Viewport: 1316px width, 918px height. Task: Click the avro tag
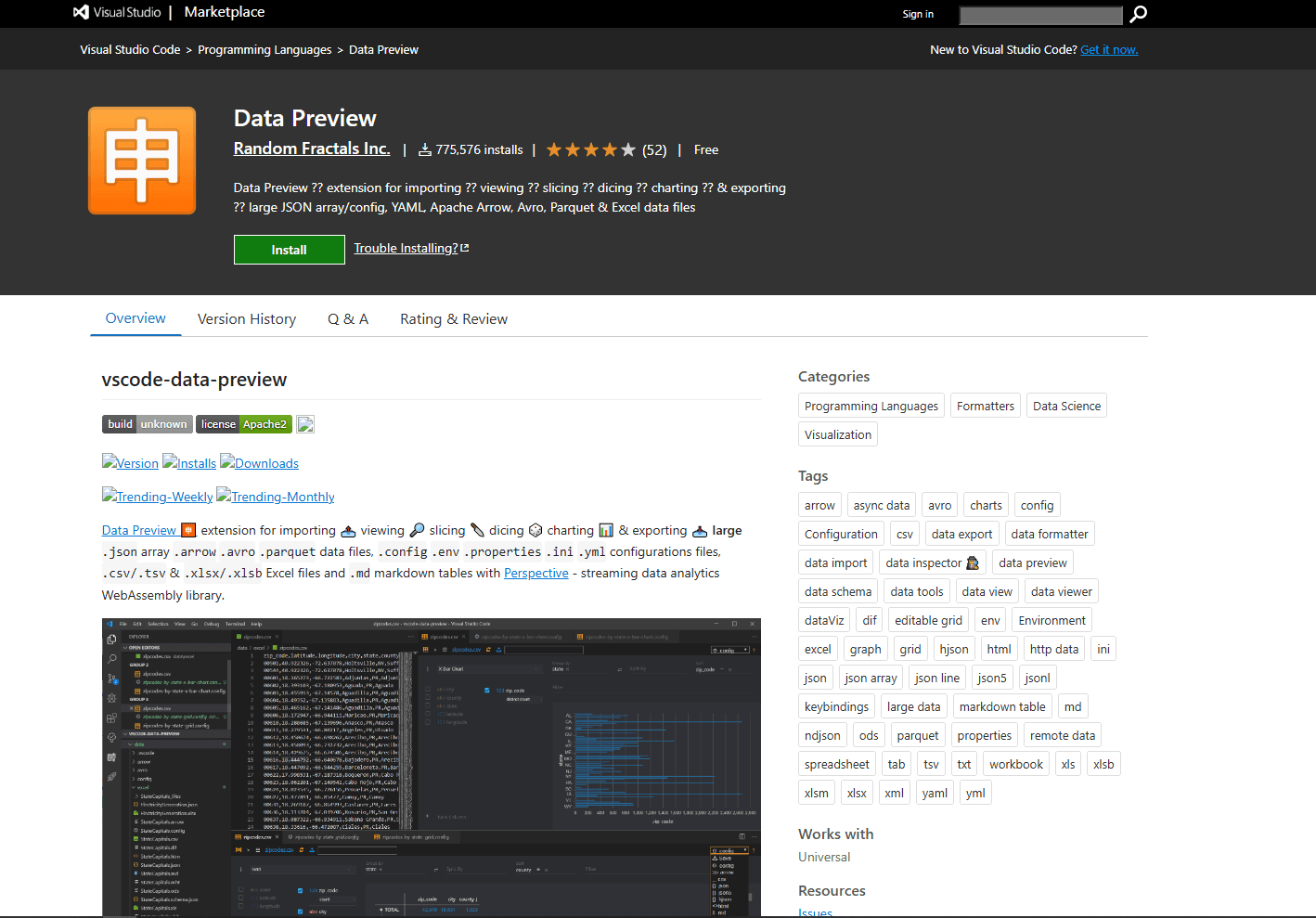click(x=940, y=505)
